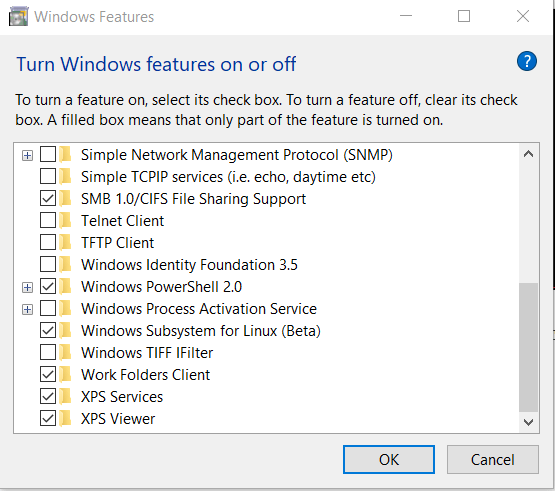This screenshot has width=555, height=491.
Task: Click the feature list scrollbar thumb
Action: pos(528,347)
